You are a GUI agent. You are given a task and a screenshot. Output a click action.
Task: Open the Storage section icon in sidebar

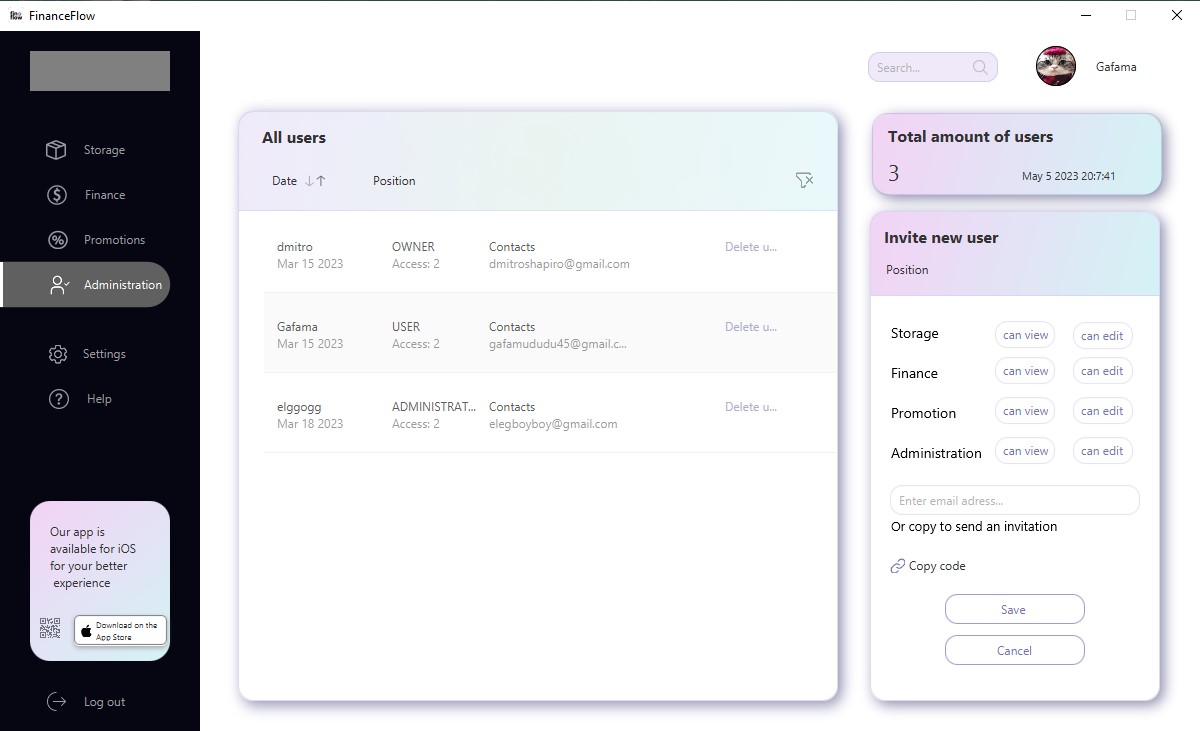pyautogui.click(x=57, y=149)
